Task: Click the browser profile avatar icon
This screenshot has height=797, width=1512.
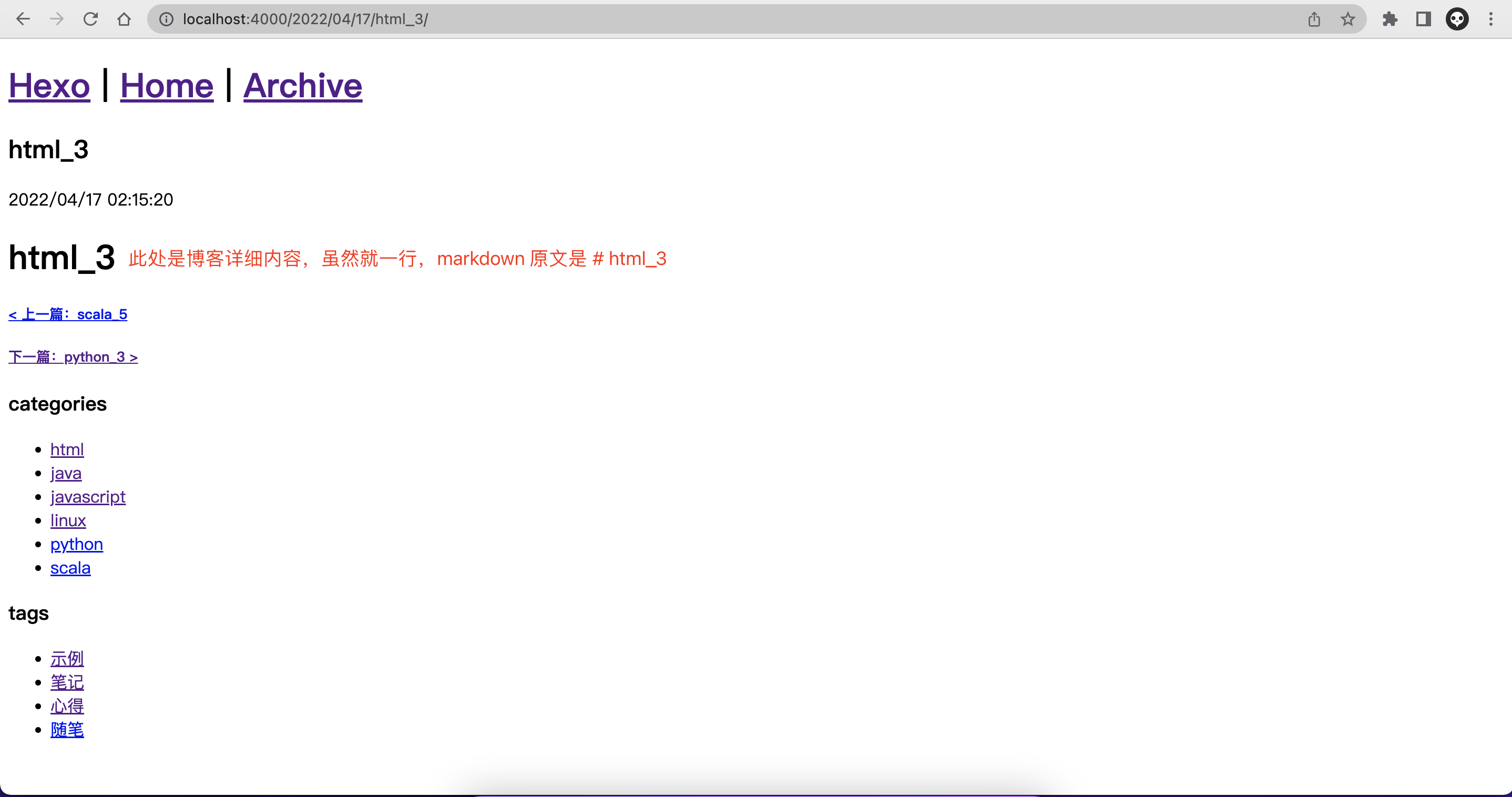Action: click(1457, 19)
